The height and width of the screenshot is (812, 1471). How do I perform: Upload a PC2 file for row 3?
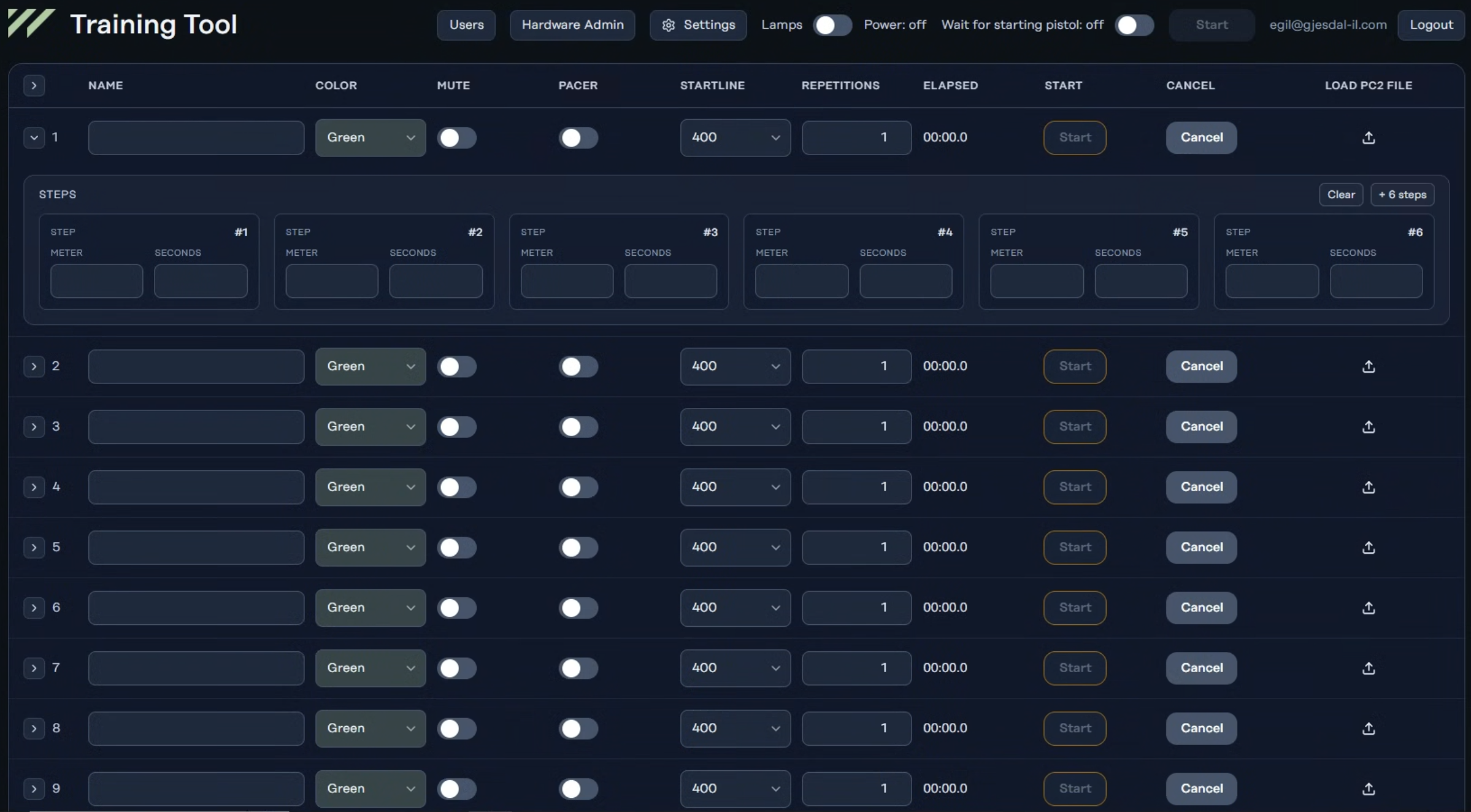pyautogui.click(x=1368, y=426)
